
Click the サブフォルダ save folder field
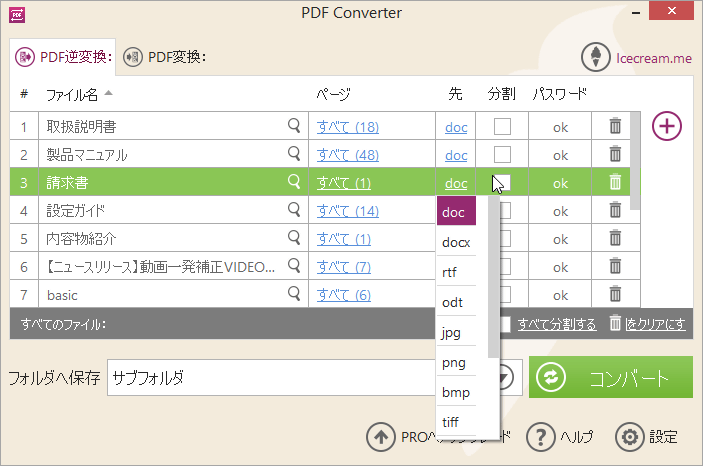tap(270, 379)
